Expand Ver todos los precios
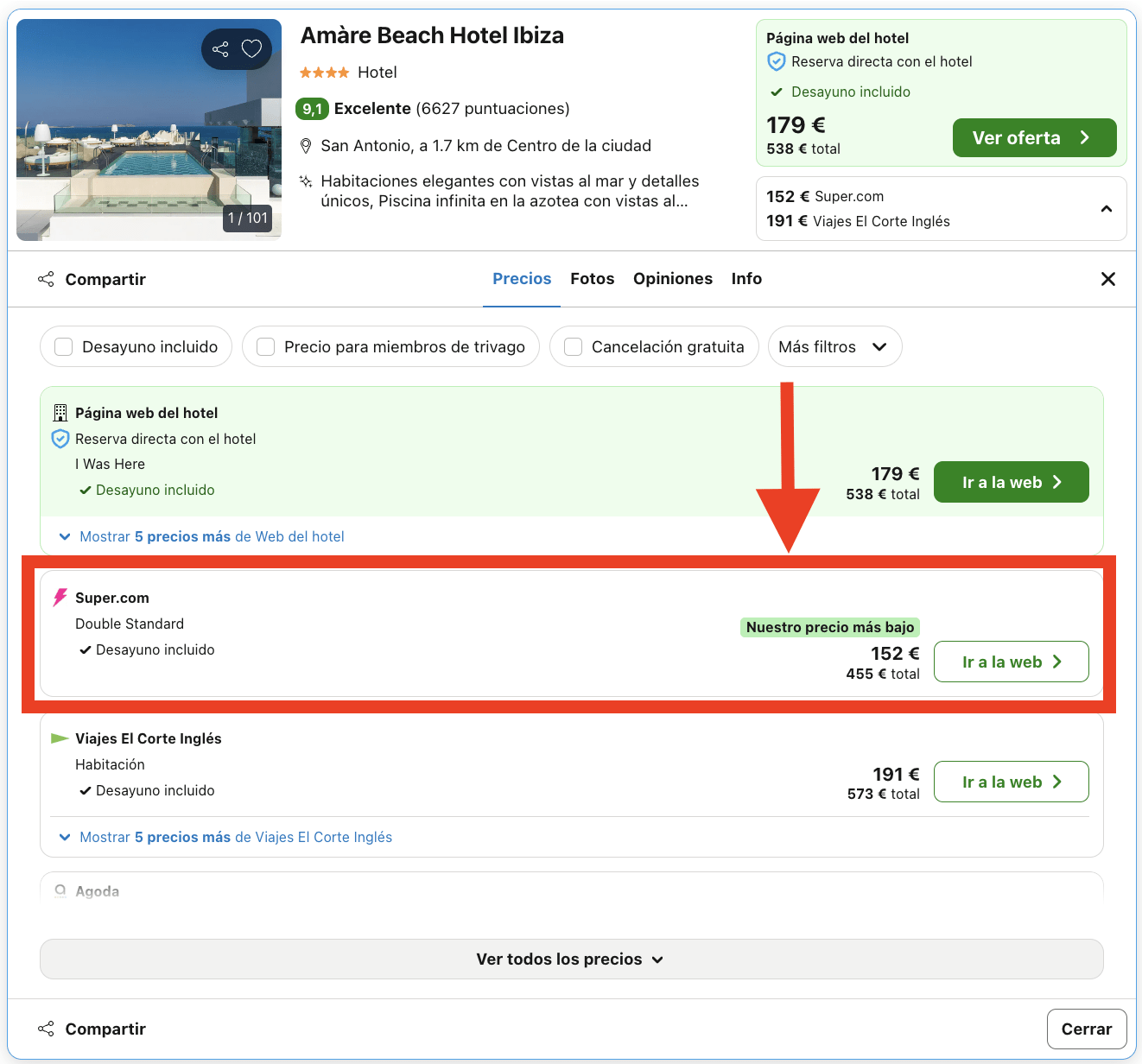 (x=571, y=959)
